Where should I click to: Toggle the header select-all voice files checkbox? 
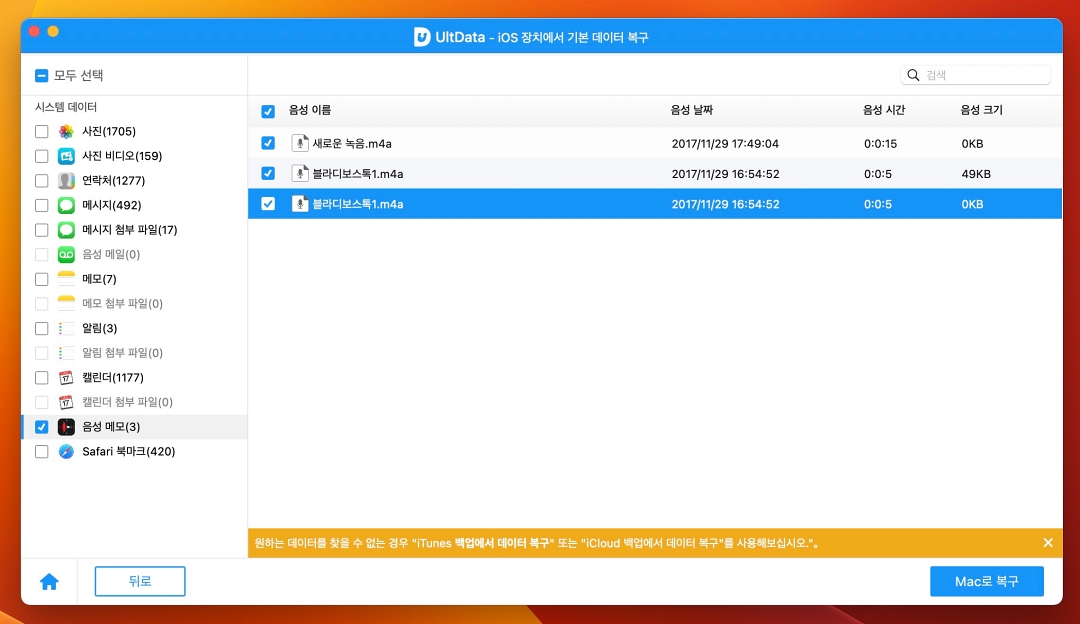268,111
